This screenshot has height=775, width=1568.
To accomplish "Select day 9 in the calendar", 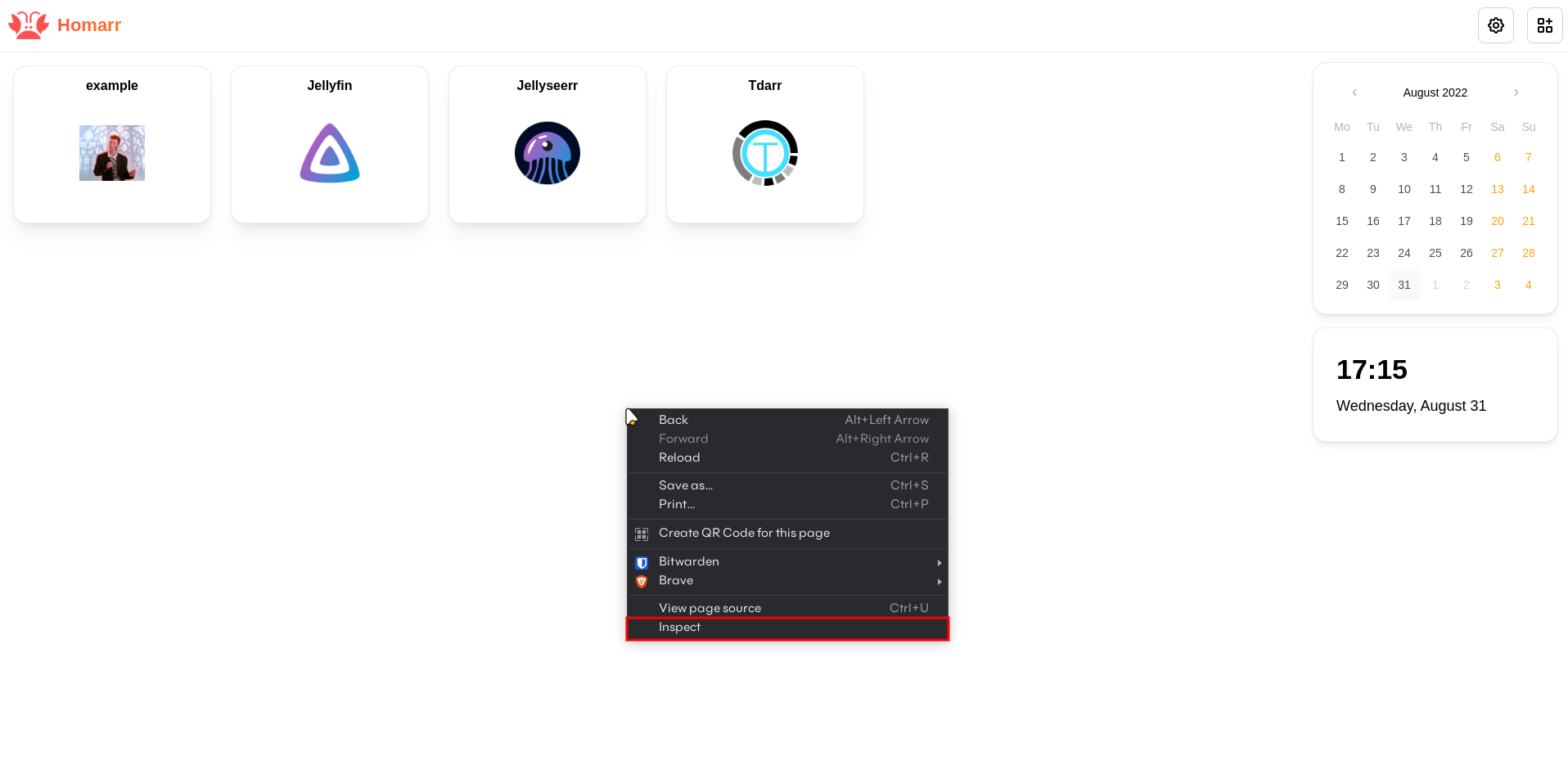I will pos(1373,189).
